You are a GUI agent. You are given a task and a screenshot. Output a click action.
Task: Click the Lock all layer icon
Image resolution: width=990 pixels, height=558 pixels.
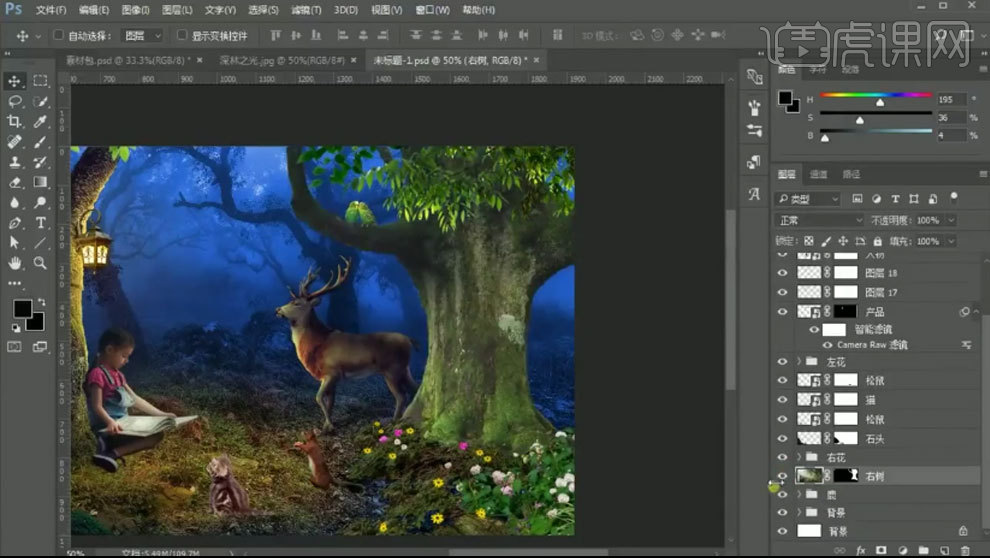[878, 241]
